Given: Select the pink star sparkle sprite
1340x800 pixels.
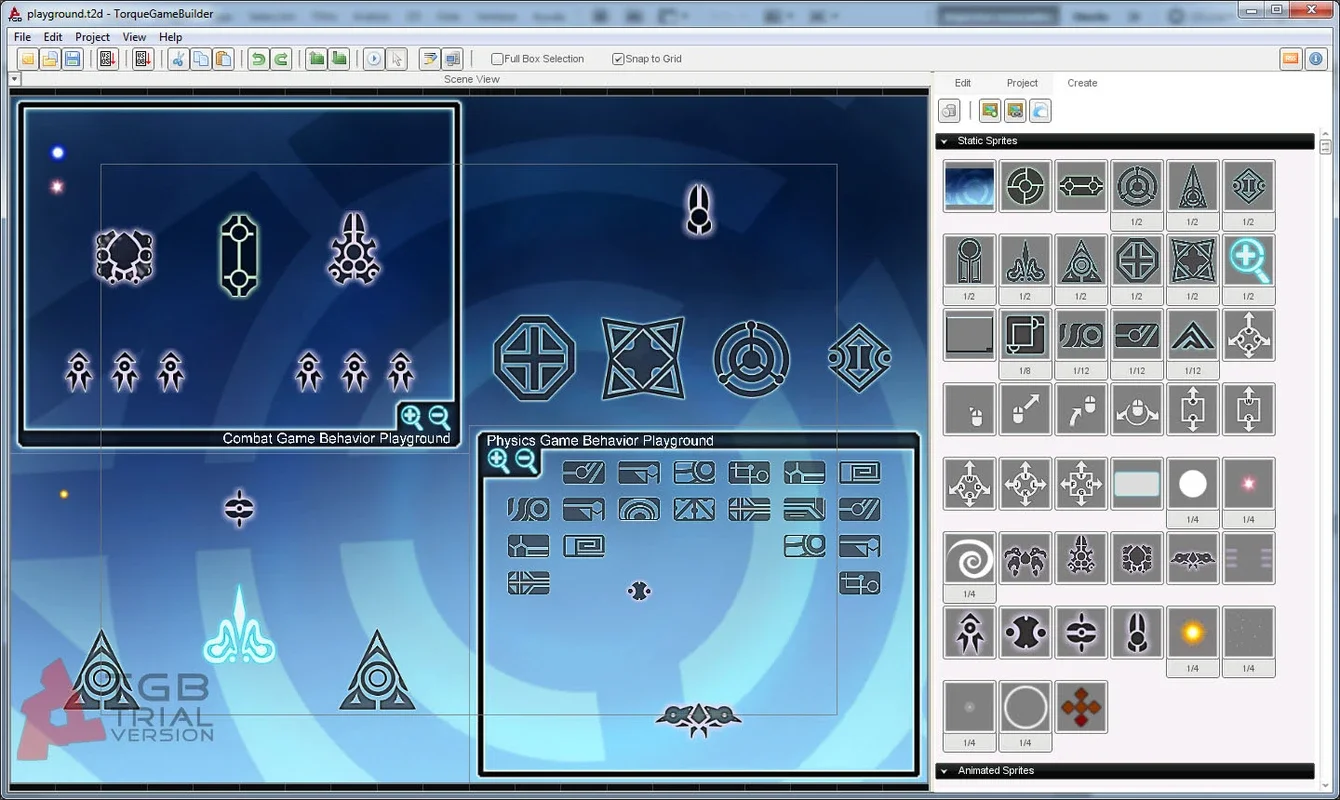Looking at the screenshot, I should [1248, 484].
